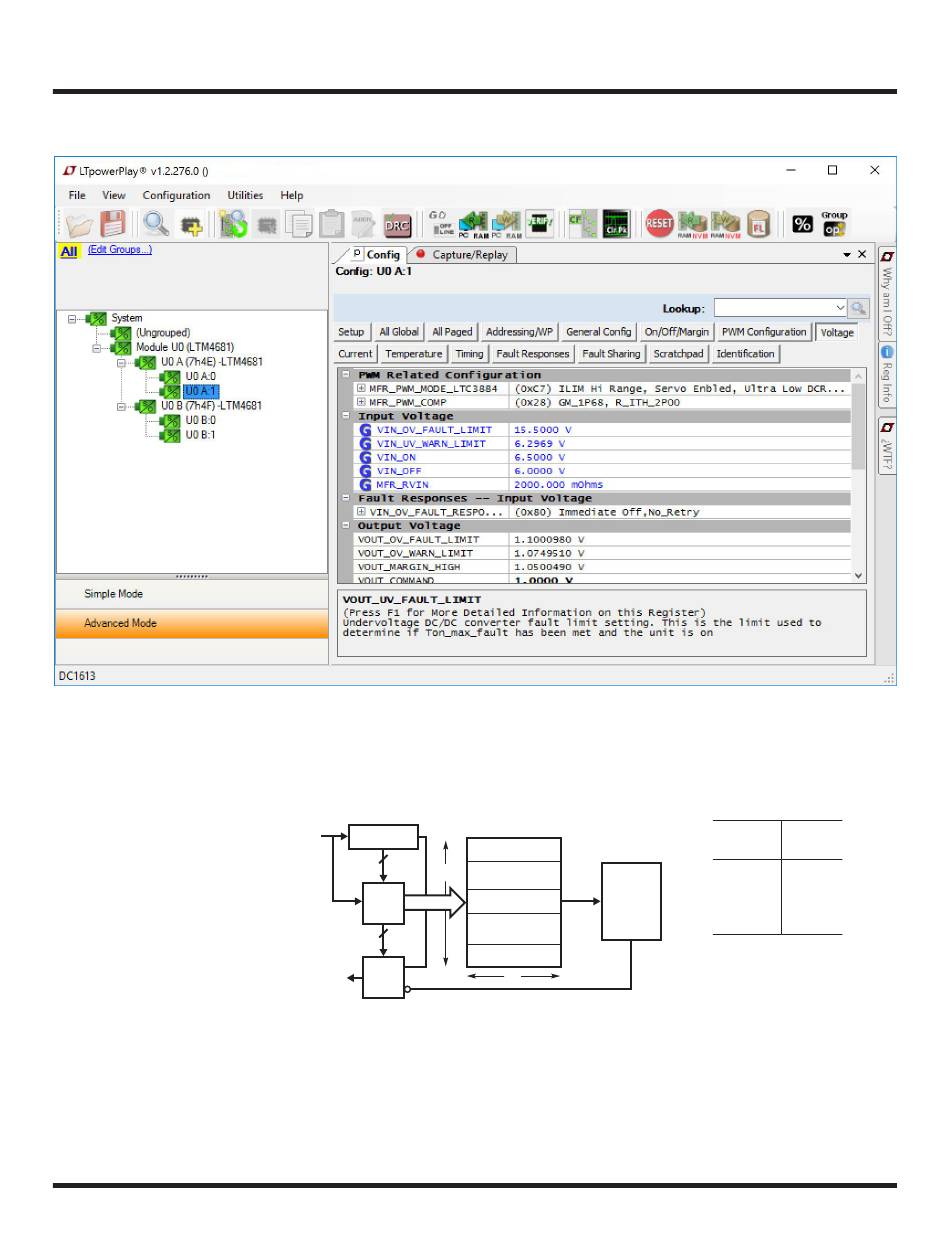Show the Fault Responses tab

[x=532, y=354]
